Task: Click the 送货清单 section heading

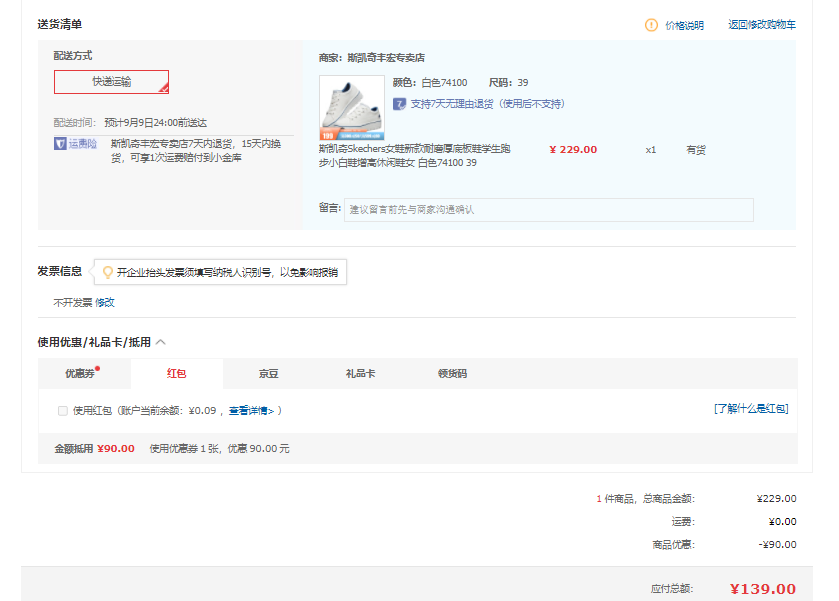Action: click(x=59, y=24)
